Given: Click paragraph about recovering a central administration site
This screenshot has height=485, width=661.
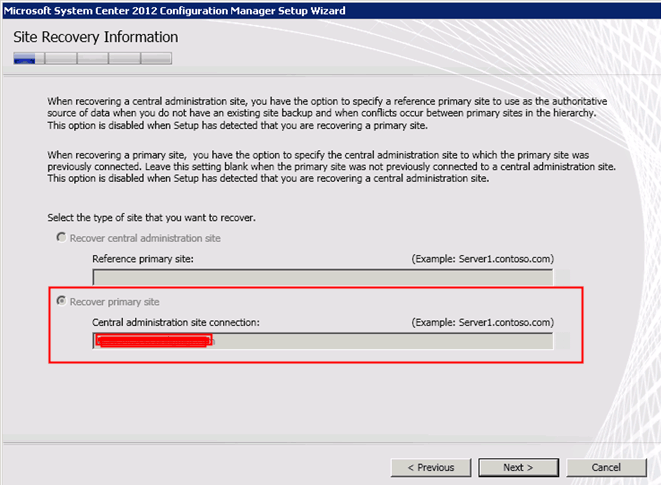Looking at the screenshot, I should pyautogui.click(x=327, y=113).
